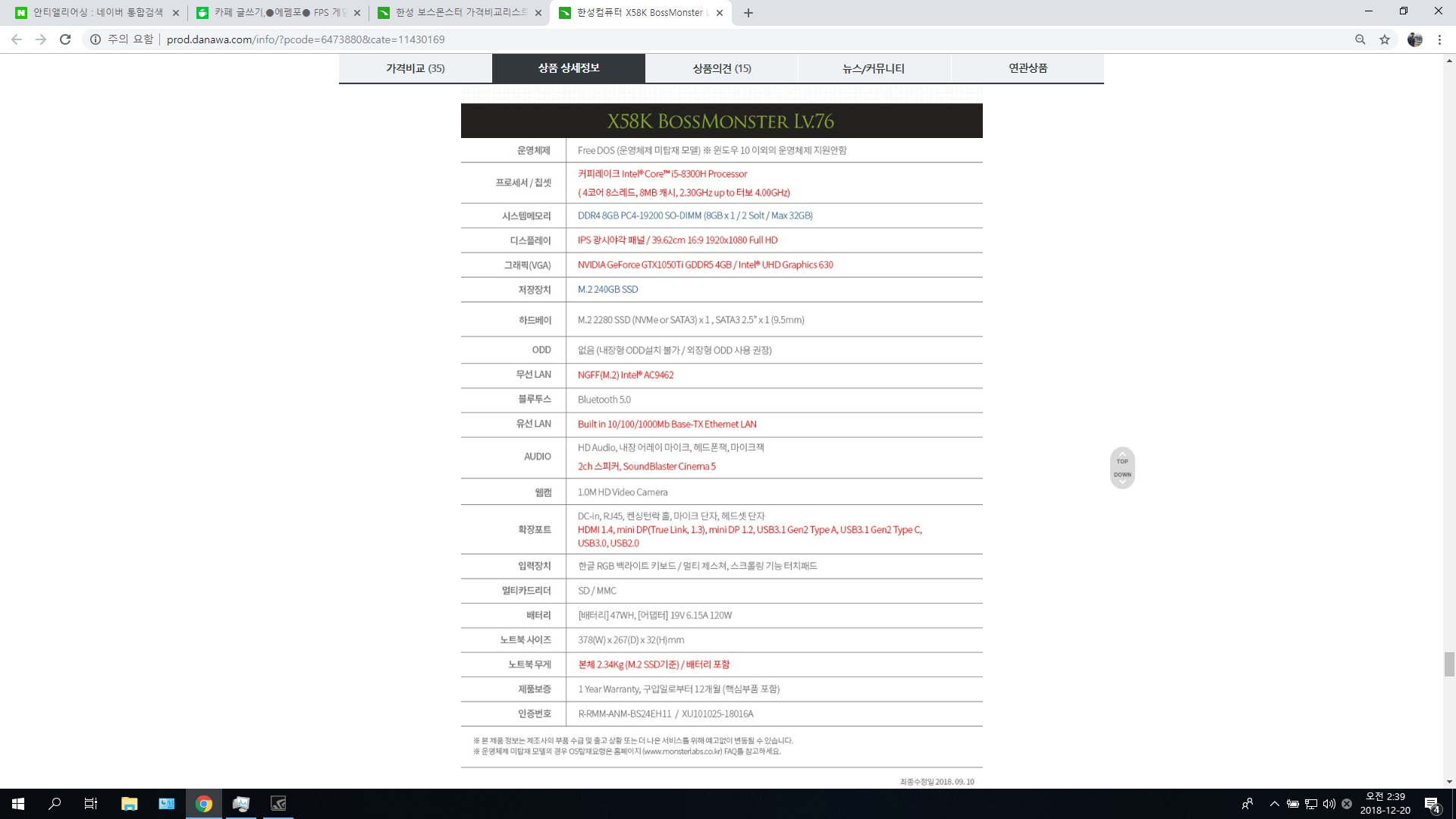Open a new browser tab

[748, 13]
